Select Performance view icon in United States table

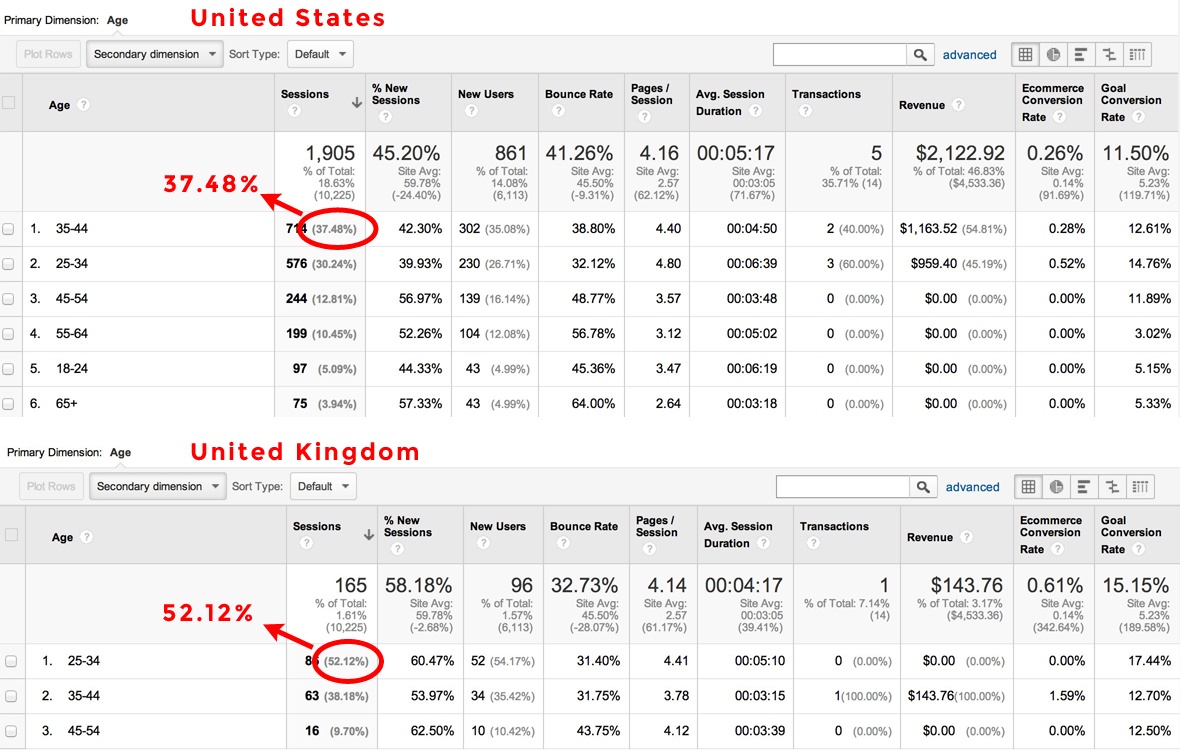click(x=1081, y=55)
